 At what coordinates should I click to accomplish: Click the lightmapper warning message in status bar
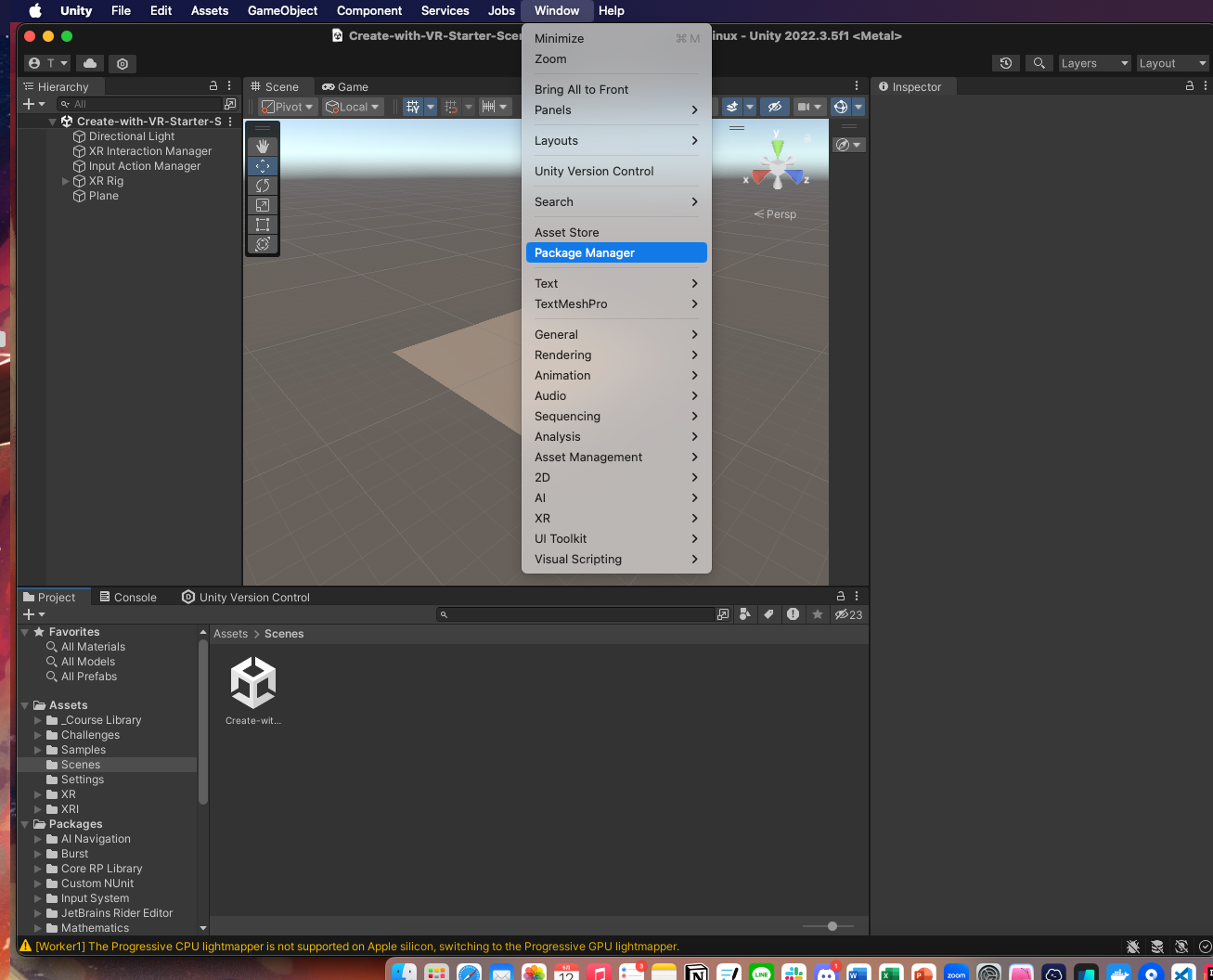click(357, 947)
